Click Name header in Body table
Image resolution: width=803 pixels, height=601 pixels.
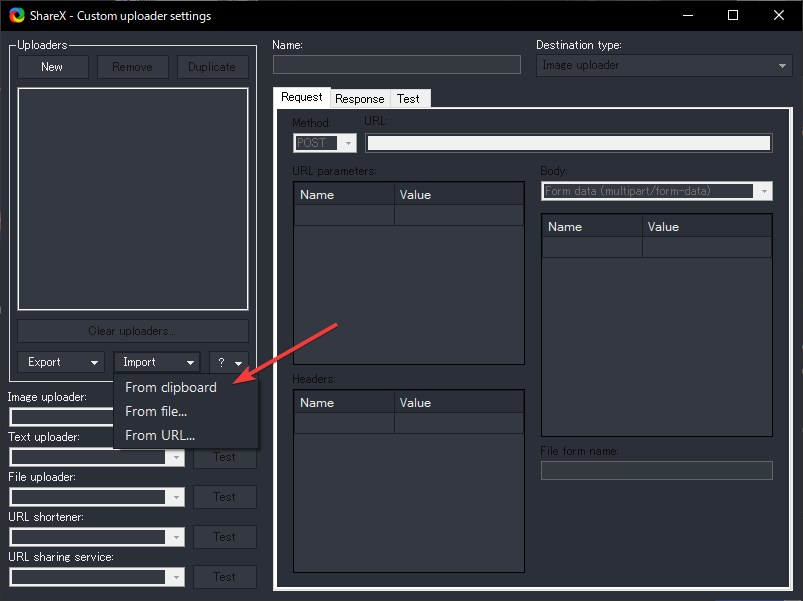point(593,226)
